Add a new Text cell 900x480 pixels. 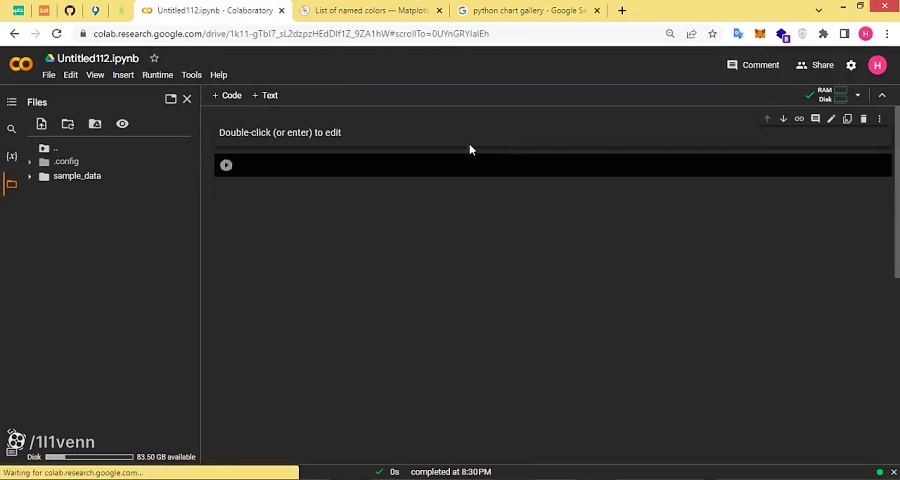265,95
